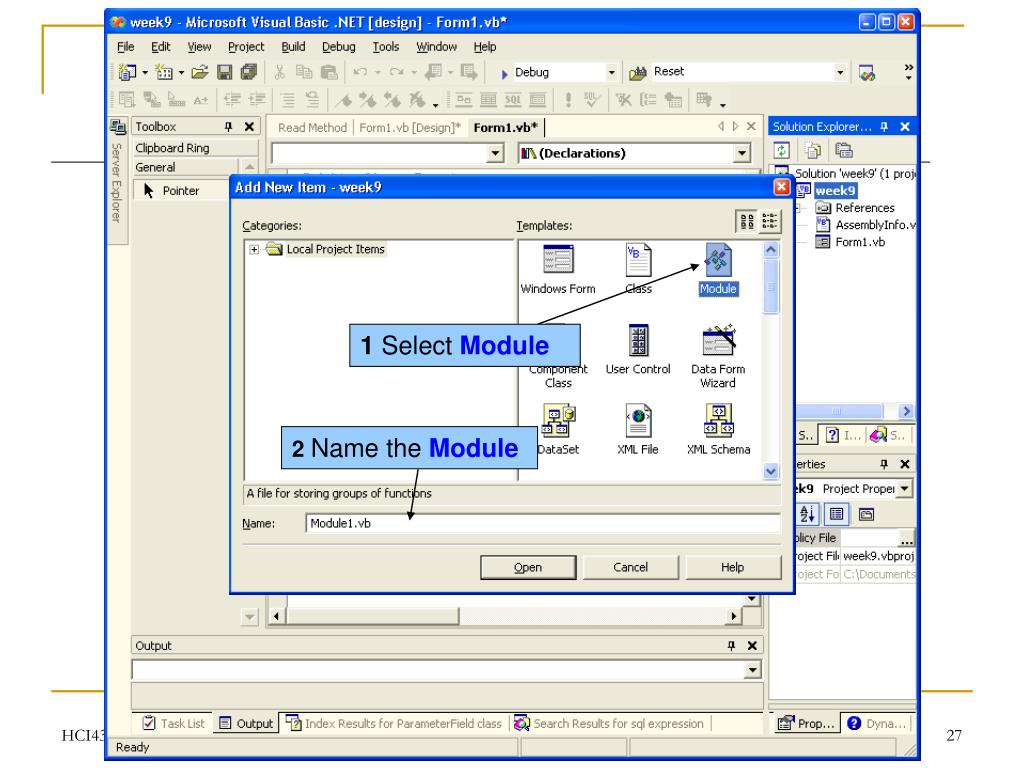Open the toolbar overflow chevron
Viewport: 1024px width, 768px height.
tap(908, 72)
